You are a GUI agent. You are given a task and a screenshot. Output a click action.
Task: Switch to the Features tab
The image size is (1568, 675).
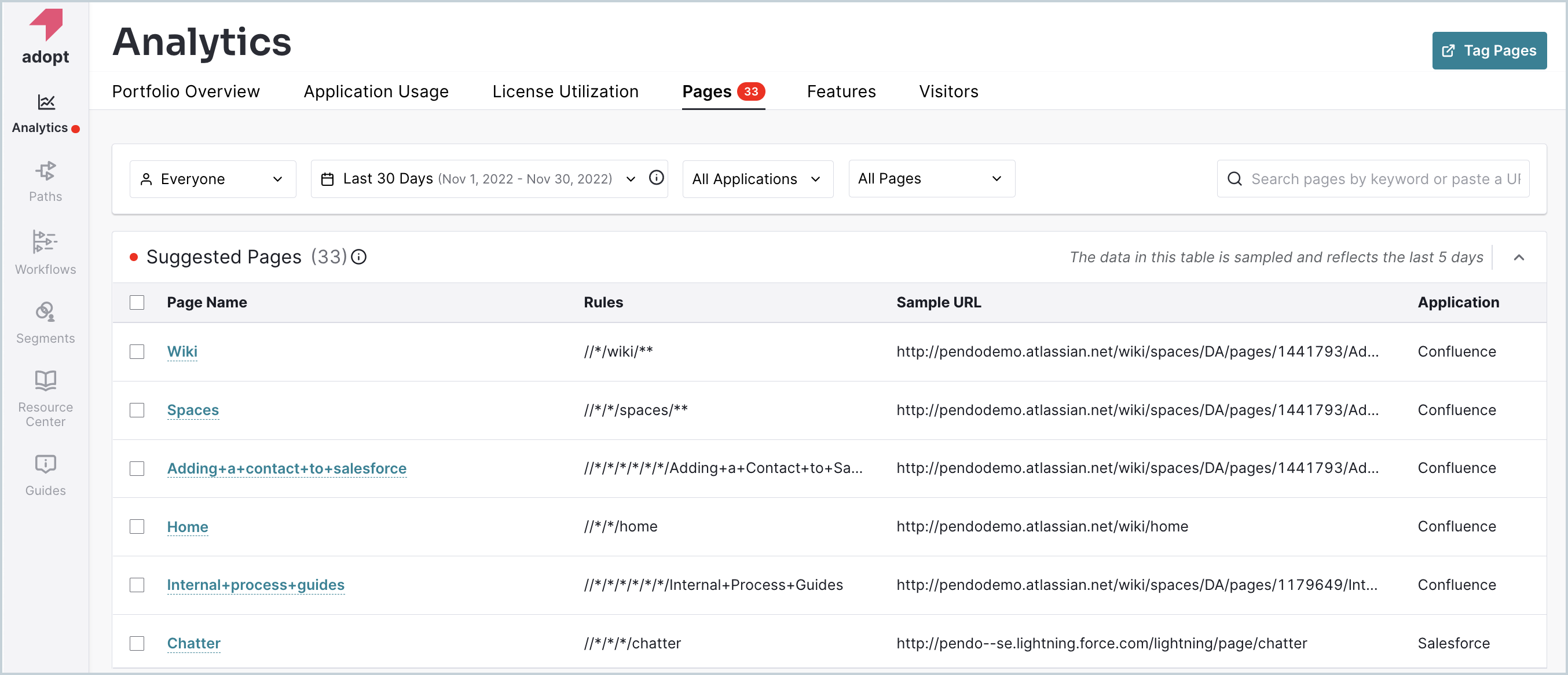pos(841,91)
